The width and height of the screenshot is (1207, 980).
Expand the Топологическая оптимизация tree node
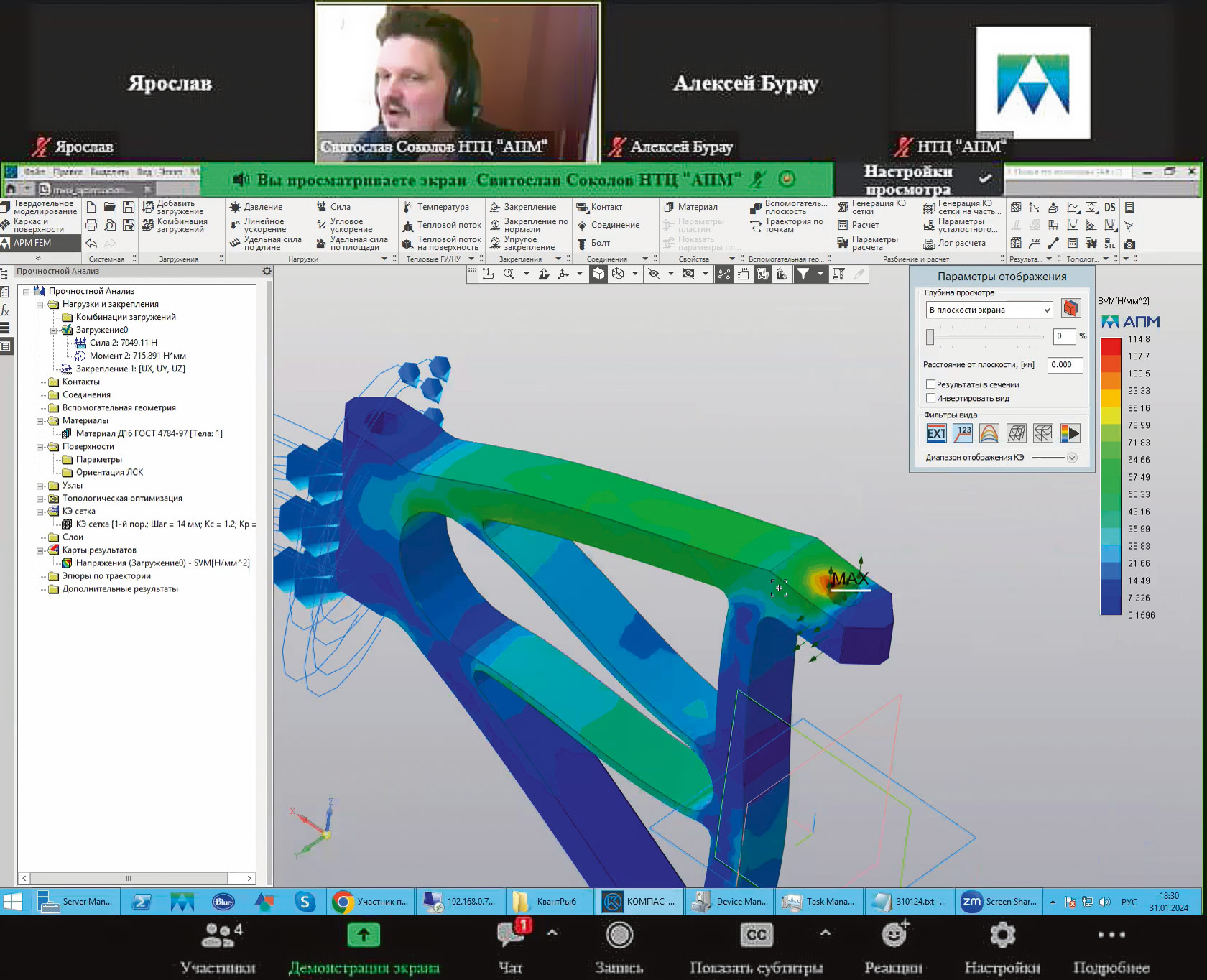40,499
